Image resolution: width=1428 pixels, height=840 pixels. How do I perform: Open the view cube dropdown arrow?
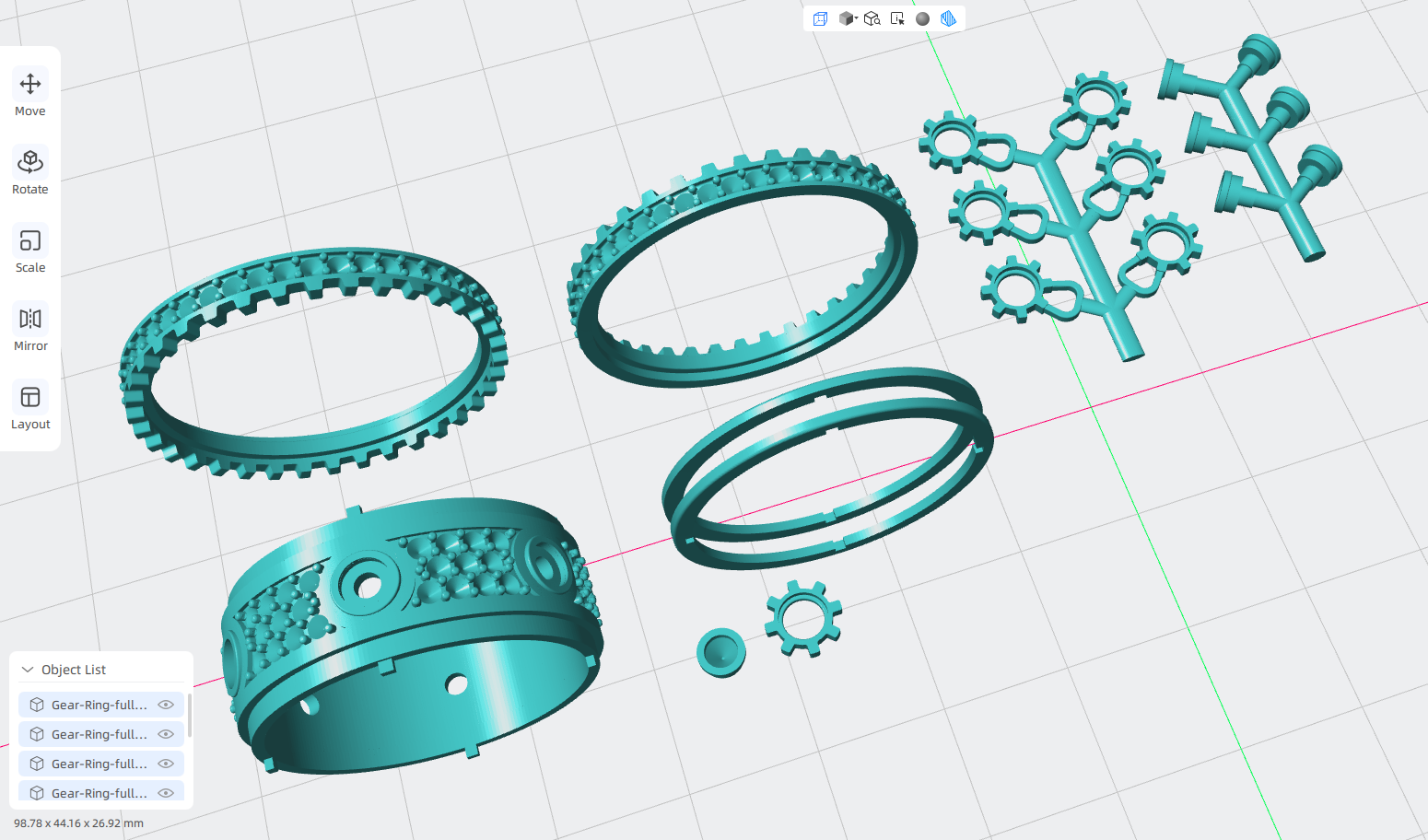[x=857, y=17]
